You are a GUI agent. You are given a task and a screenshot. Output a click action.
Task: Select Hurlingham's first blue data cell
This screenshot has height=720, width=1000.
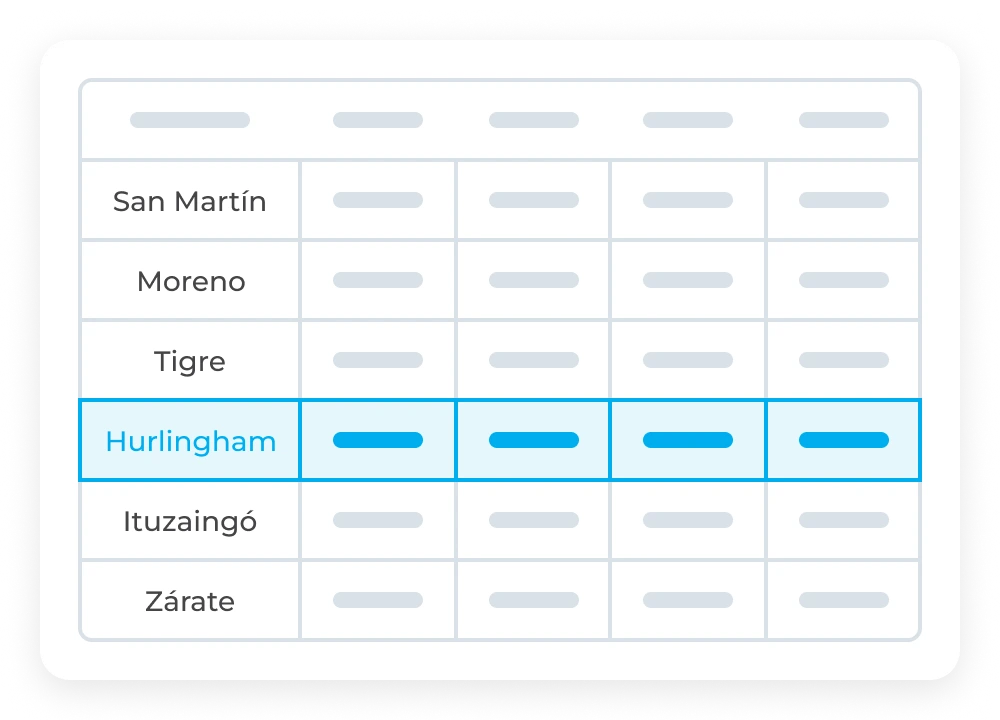(x=378, y=440)
